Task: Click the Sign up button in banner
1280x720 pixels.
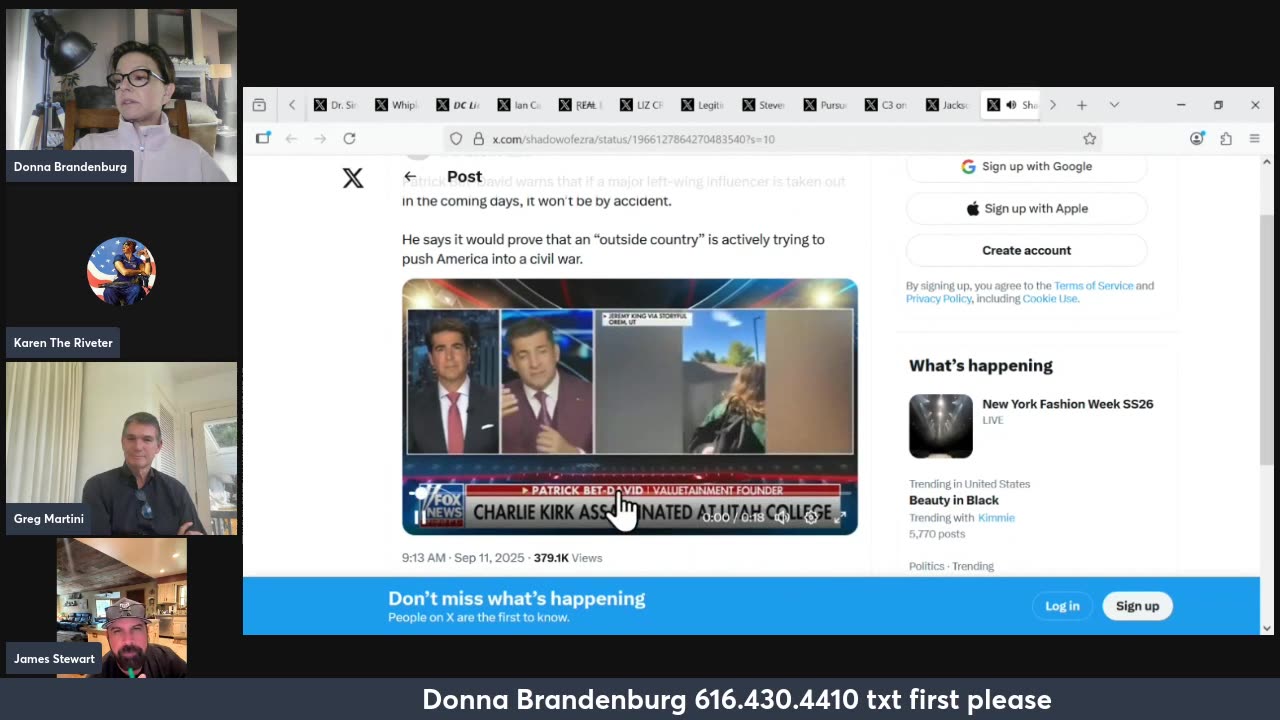Action: coord(1137,606)
